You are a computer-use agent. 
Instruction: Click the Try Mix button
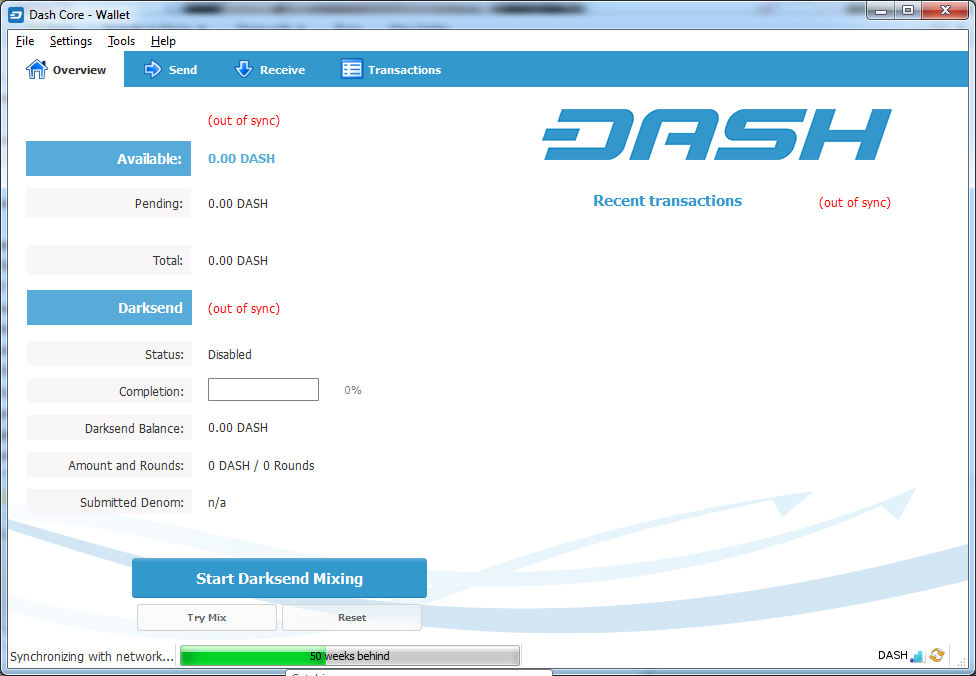[207, 617]
